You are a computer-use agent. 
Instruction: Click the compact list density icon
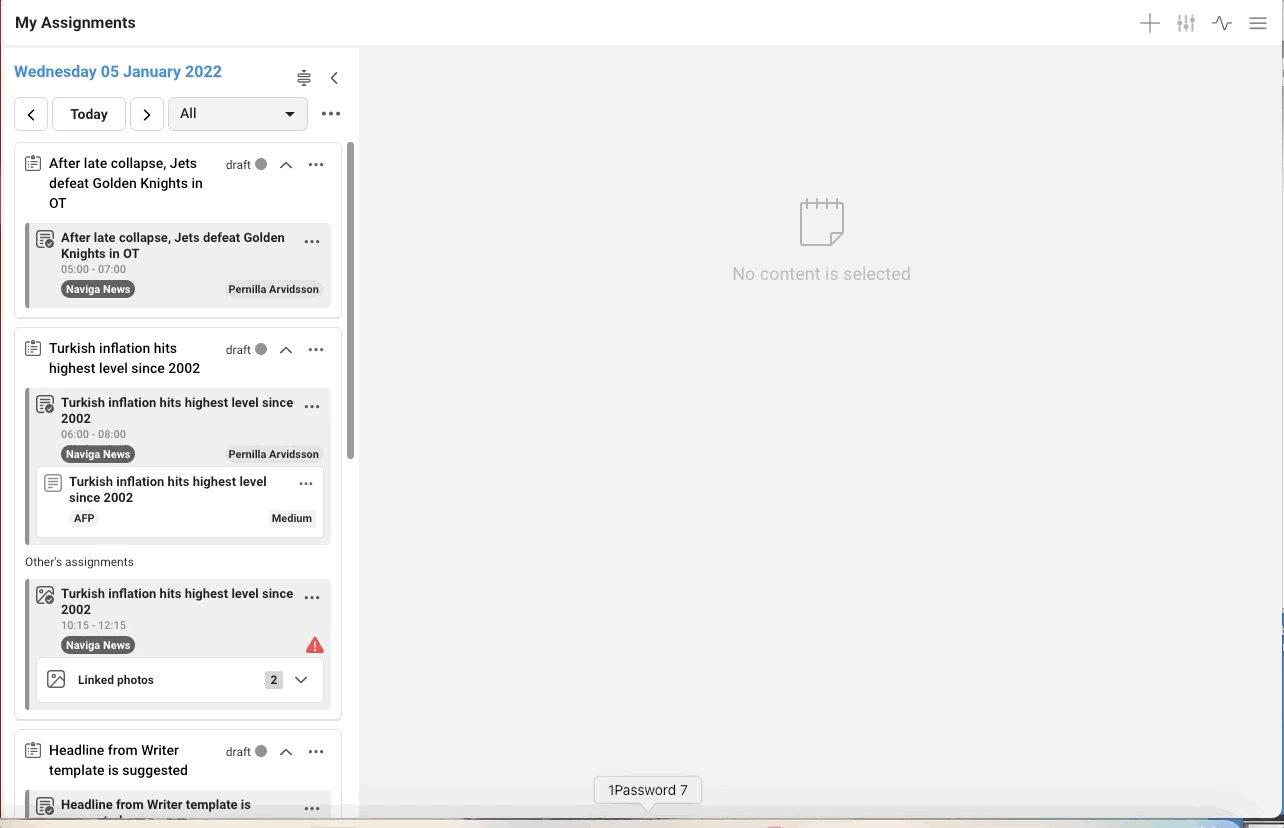tap(304, 78)
